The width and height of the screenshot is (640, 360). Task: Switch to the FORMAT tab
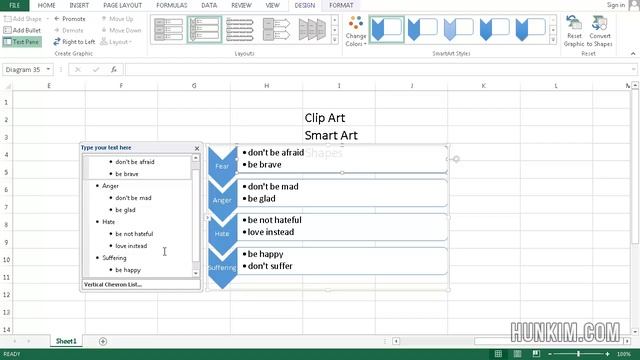click(x=341, y=5)
